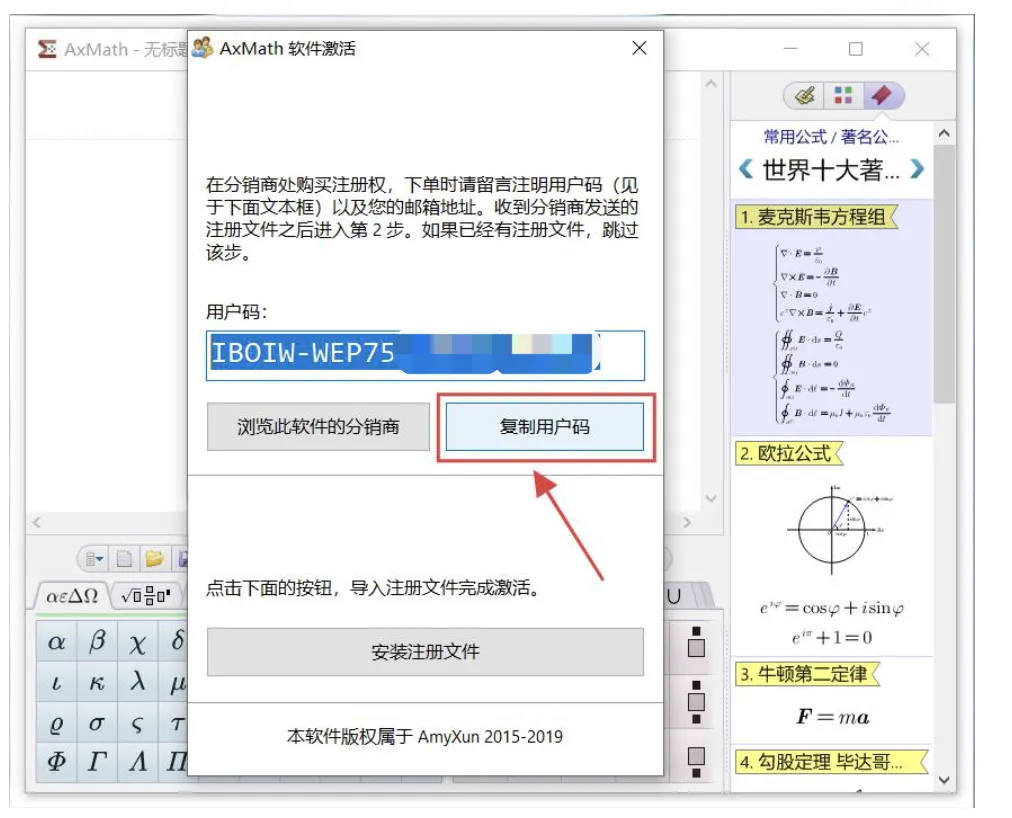Insert the capital Gamma Γ symbol
This screenshot has height=818, width=1012.
coord(97,762)
